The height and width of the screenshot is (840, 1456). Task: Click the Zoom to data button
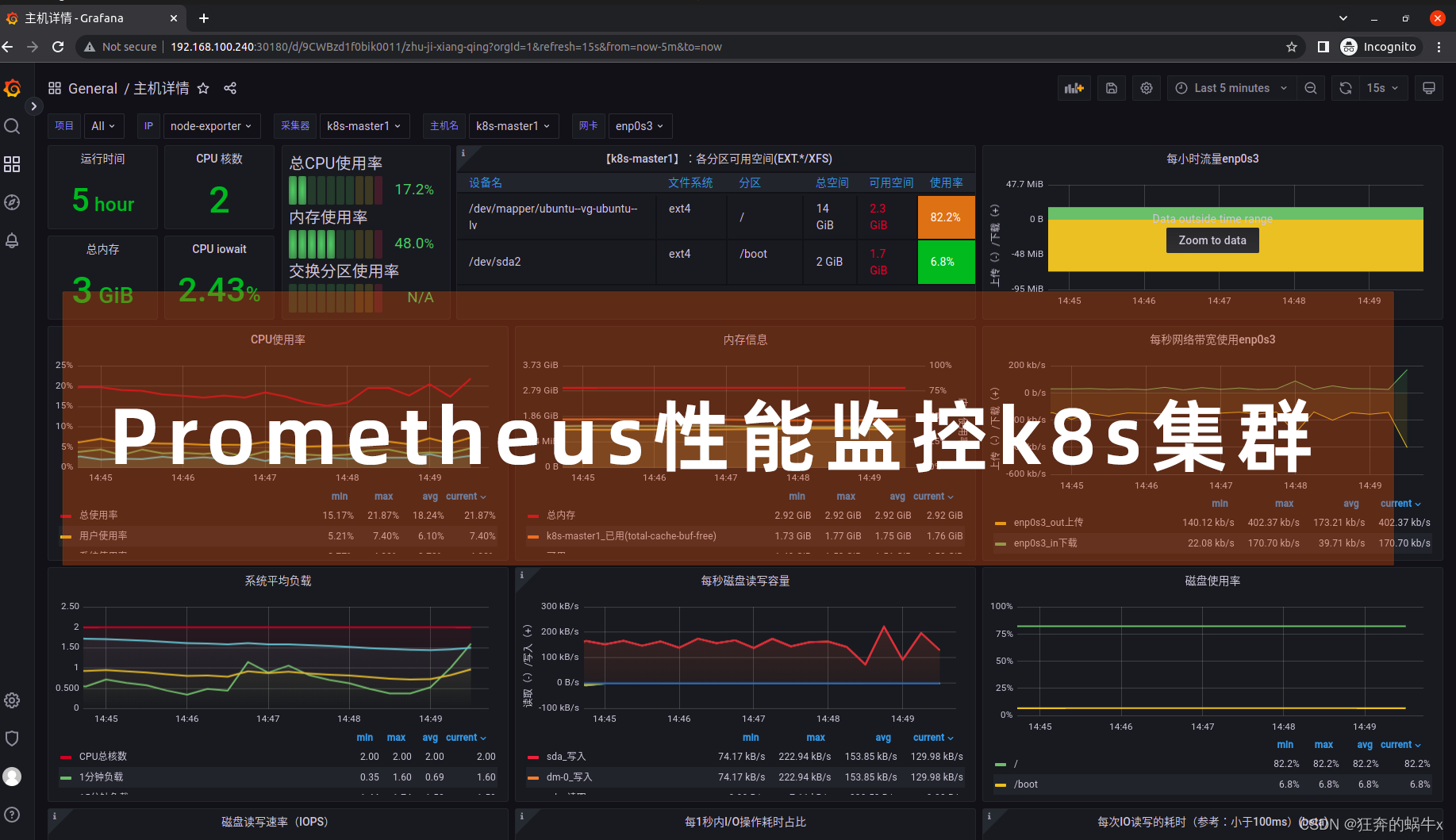(x=1212, y=240)
